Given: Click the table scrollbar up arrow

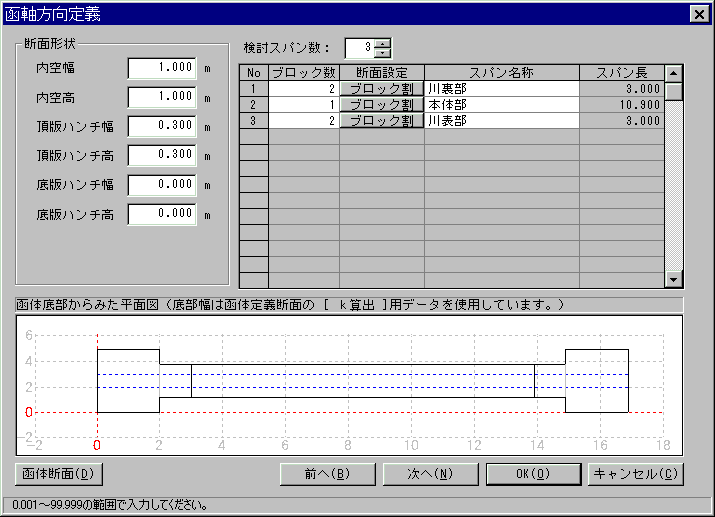Looking at the screenshot, I should point(674,73).
